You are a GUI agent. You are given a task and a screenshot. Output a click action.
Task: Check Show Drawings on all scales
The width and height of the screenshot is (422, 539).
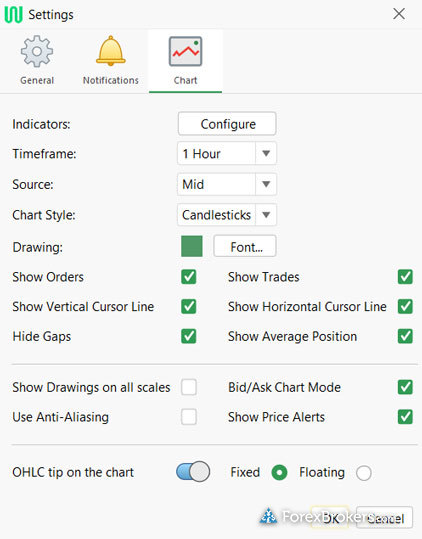[189, 387]
